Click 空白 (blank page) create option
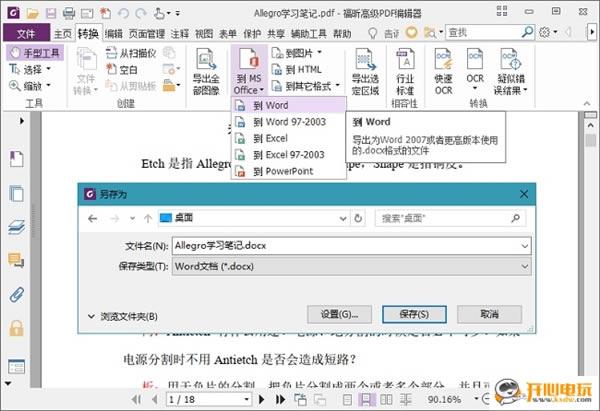Image resolution: width=600 pixels, height=411 pixels. (x=122, y=70)
